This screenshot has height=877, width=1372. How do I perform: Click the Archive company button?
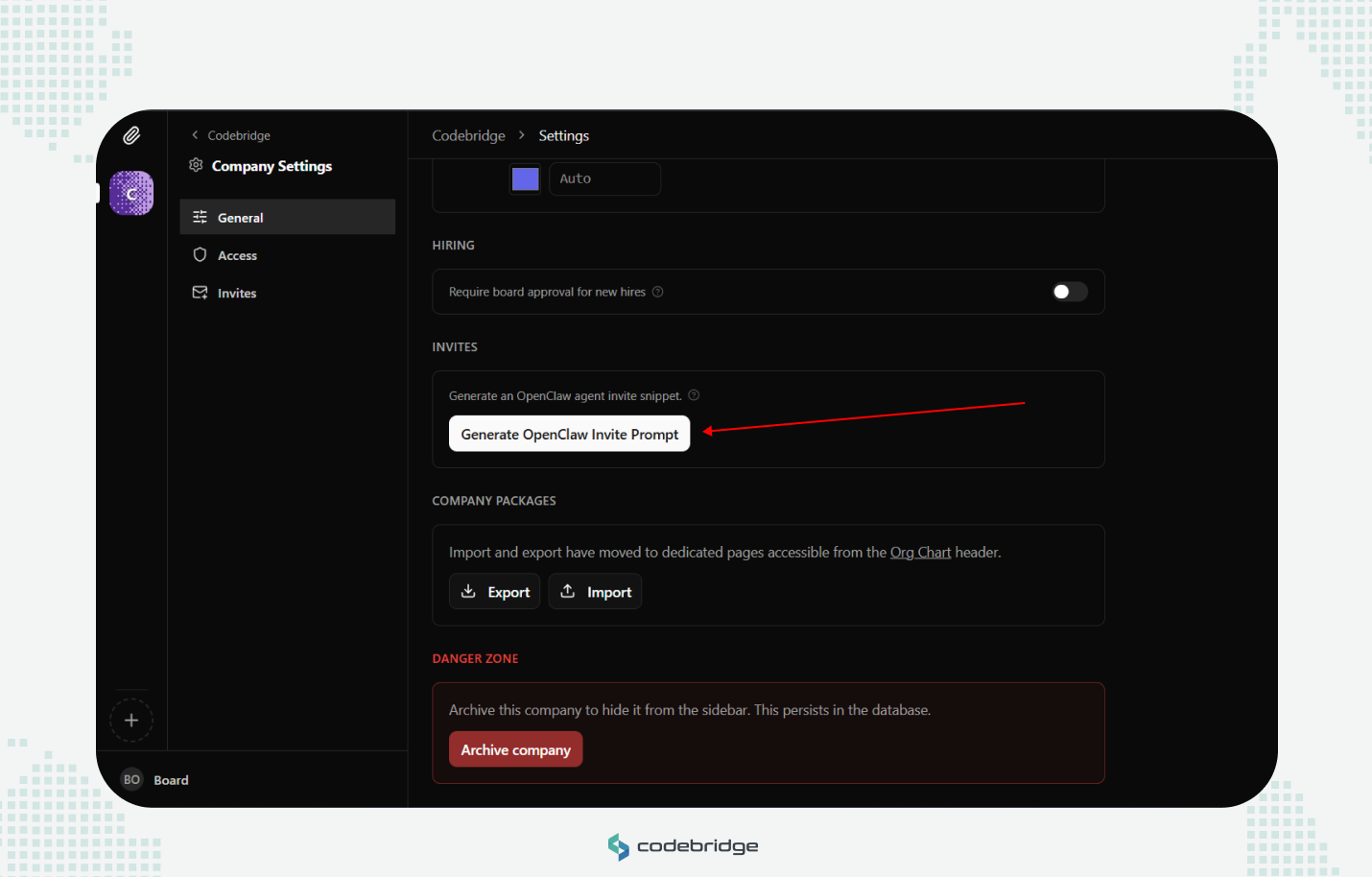[x=516, y=749]
